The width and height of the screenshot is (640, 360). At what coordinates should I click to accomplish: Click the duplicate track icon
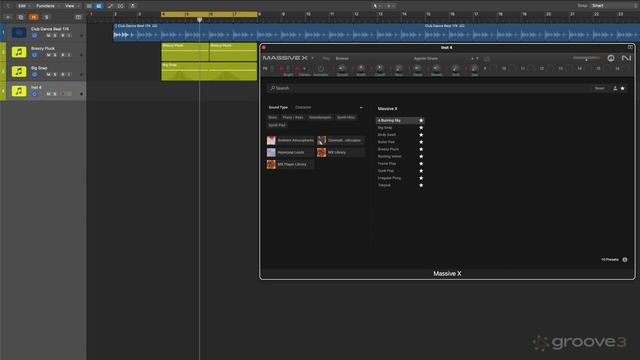pyautogui.click(x=21, y=17)
